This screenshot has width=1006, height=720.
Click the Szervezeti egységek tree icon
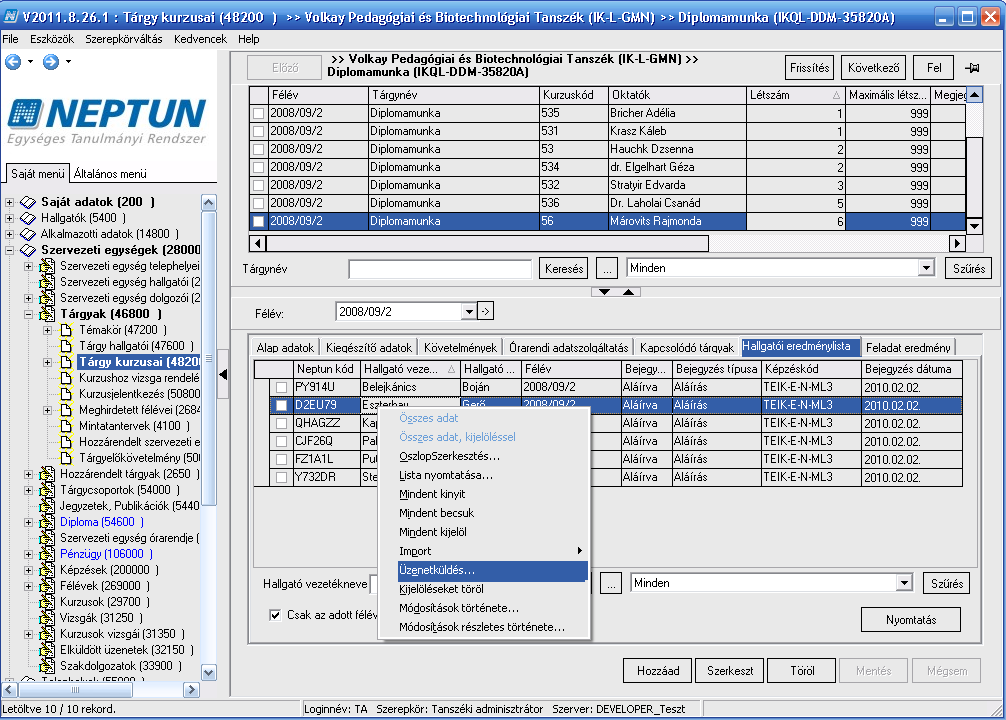point(28,250)
